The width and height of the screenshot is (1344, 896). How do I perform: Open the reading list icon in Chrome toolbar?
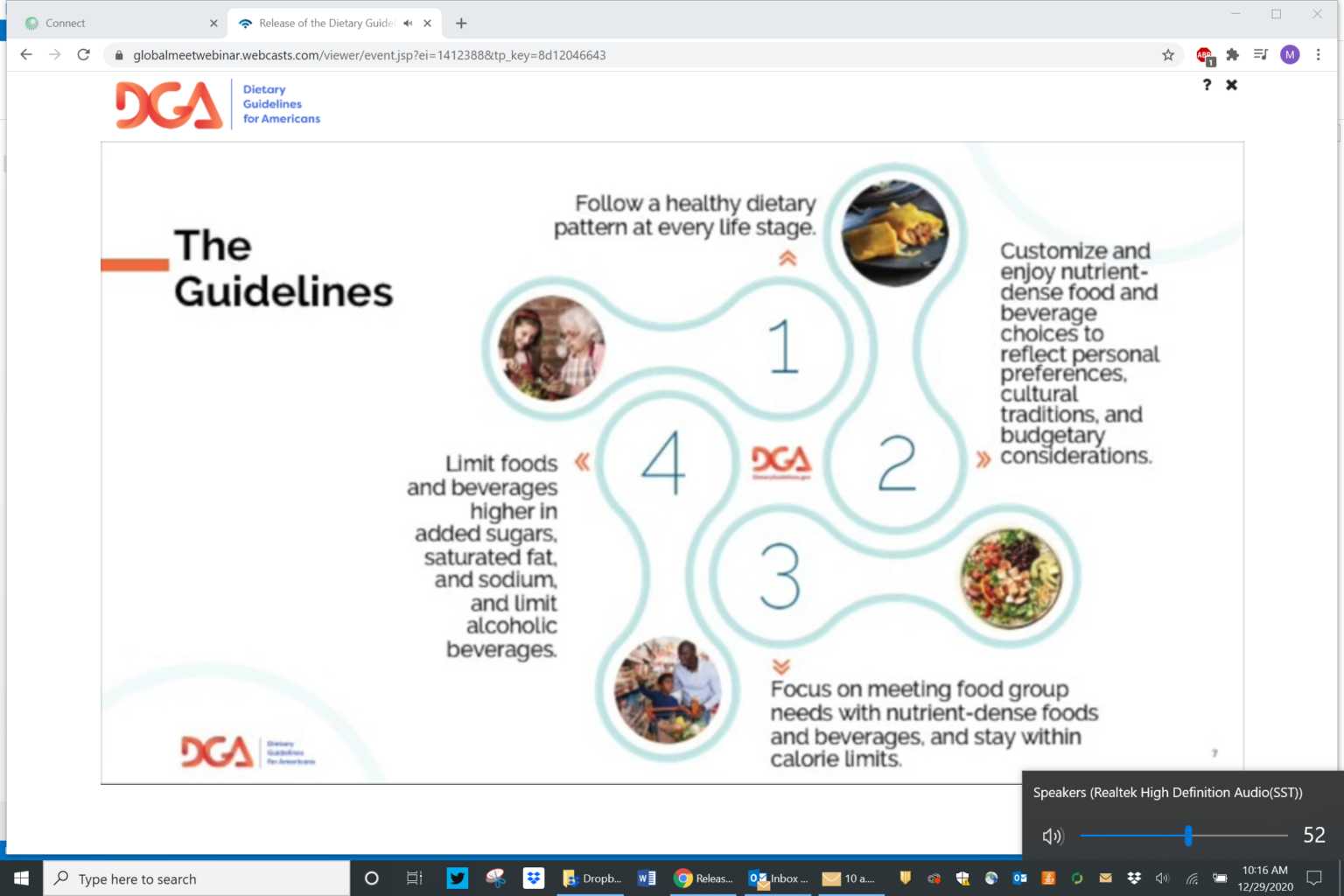(x=1261, y=54)
